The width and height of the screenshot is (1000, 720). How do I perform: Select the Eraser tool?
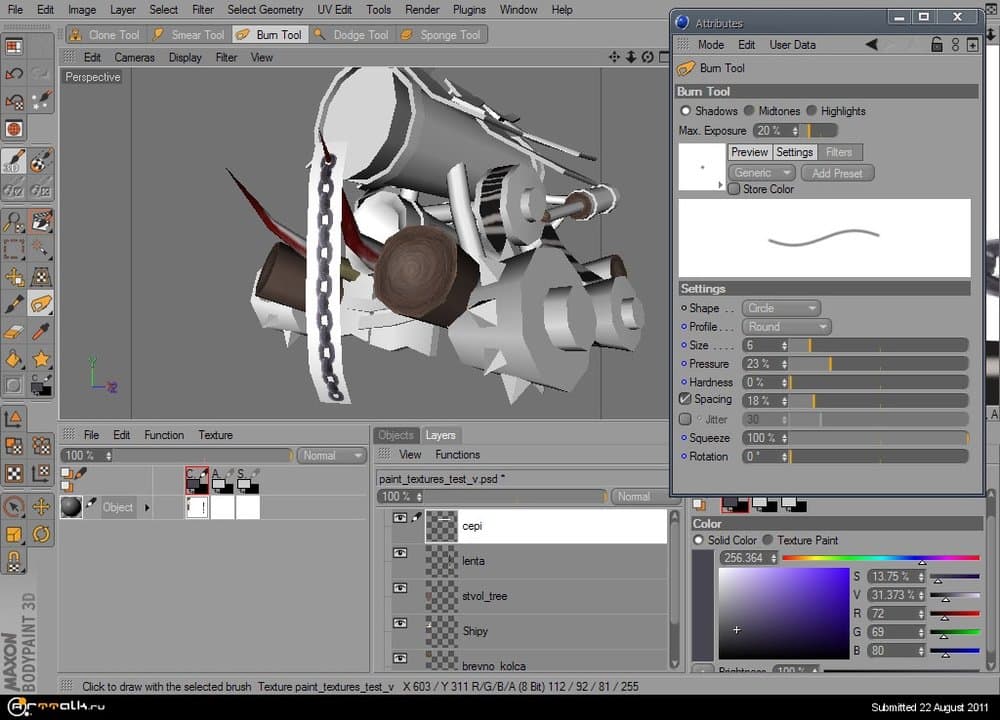tap(14, 332)
